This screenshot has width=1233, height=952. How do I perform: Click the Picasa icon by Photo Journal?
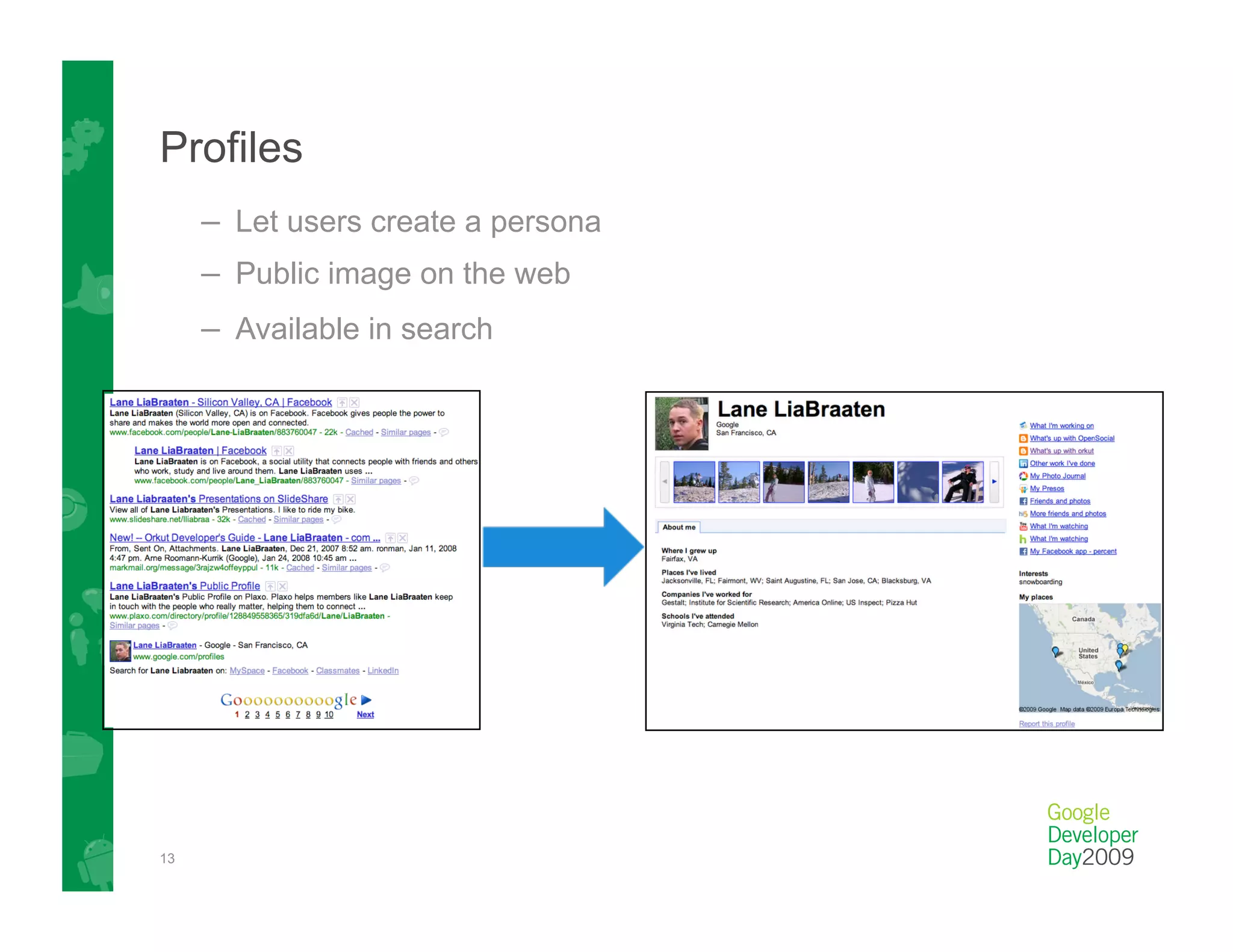click(1023, 476)
